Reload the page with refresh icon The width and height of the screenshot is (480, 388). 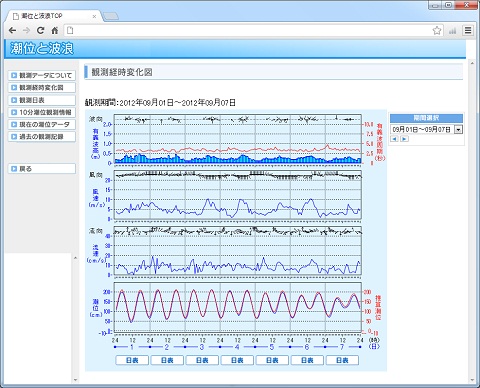click(41, 31)
